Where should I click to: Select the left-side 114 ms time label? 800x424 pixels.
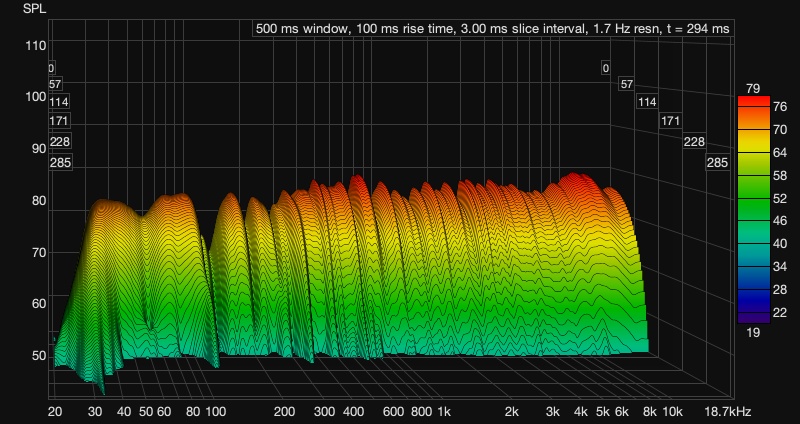(59, 102)
